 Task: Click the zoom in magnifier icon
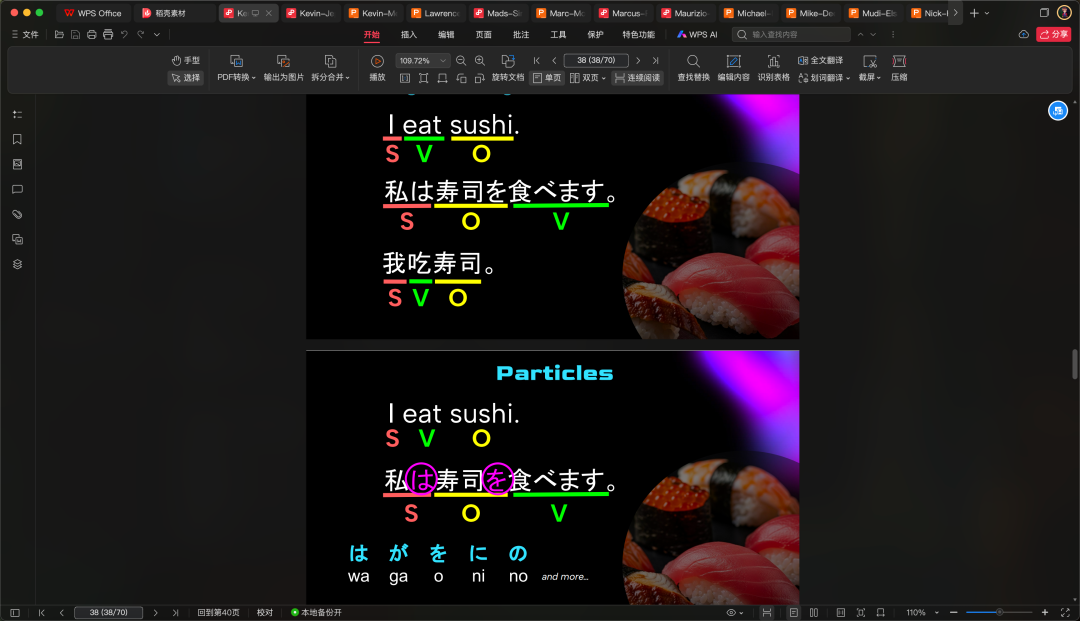(x=480, y=61)
